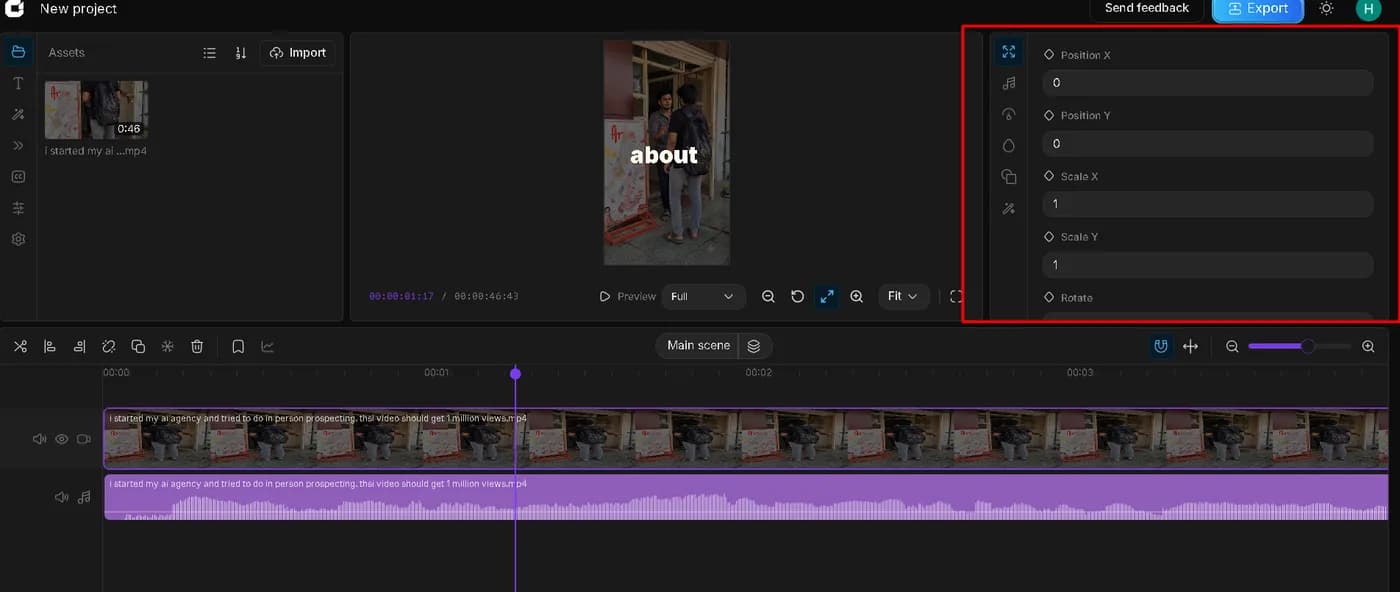Sort the assets list
This screenshot has height=592, width=1400.
pos(241,53)
